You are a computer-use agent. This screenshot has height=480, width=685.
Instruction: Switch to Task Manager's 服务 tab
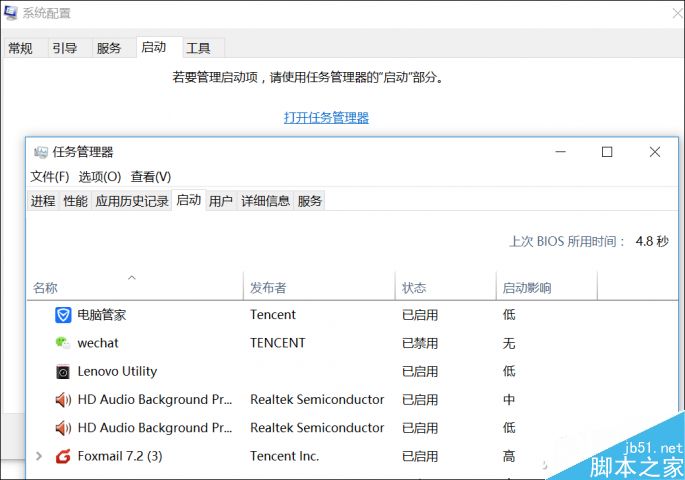coord(310,201)
